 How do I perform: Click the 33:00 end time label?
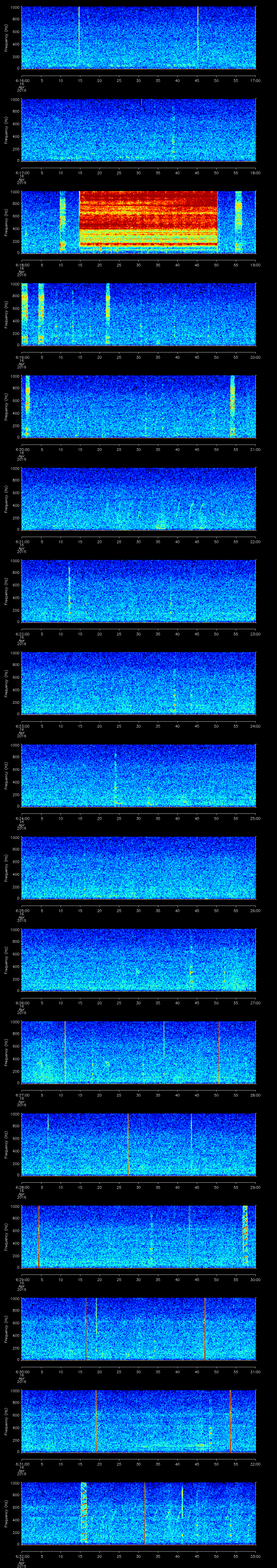[256, 1556]
